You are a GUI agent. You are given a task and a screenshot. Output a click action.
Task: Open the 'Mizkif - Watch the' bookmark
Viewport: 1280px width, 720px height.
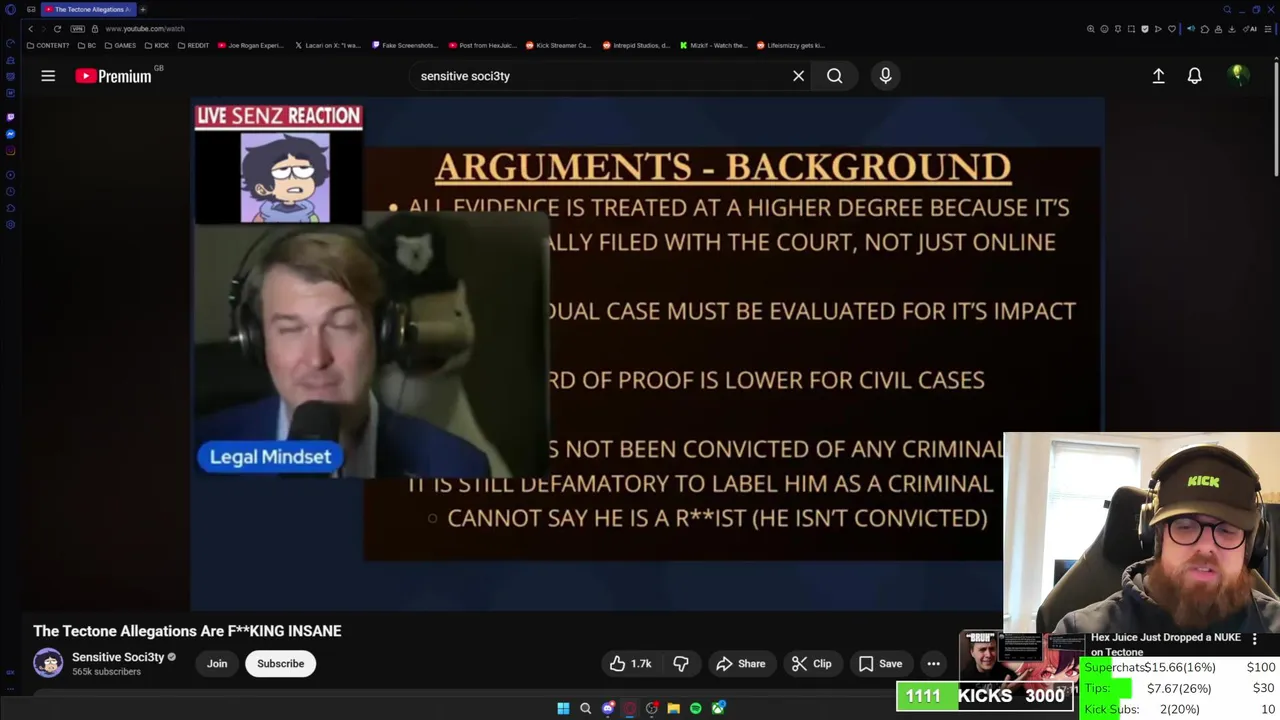(x=713, y=45)
